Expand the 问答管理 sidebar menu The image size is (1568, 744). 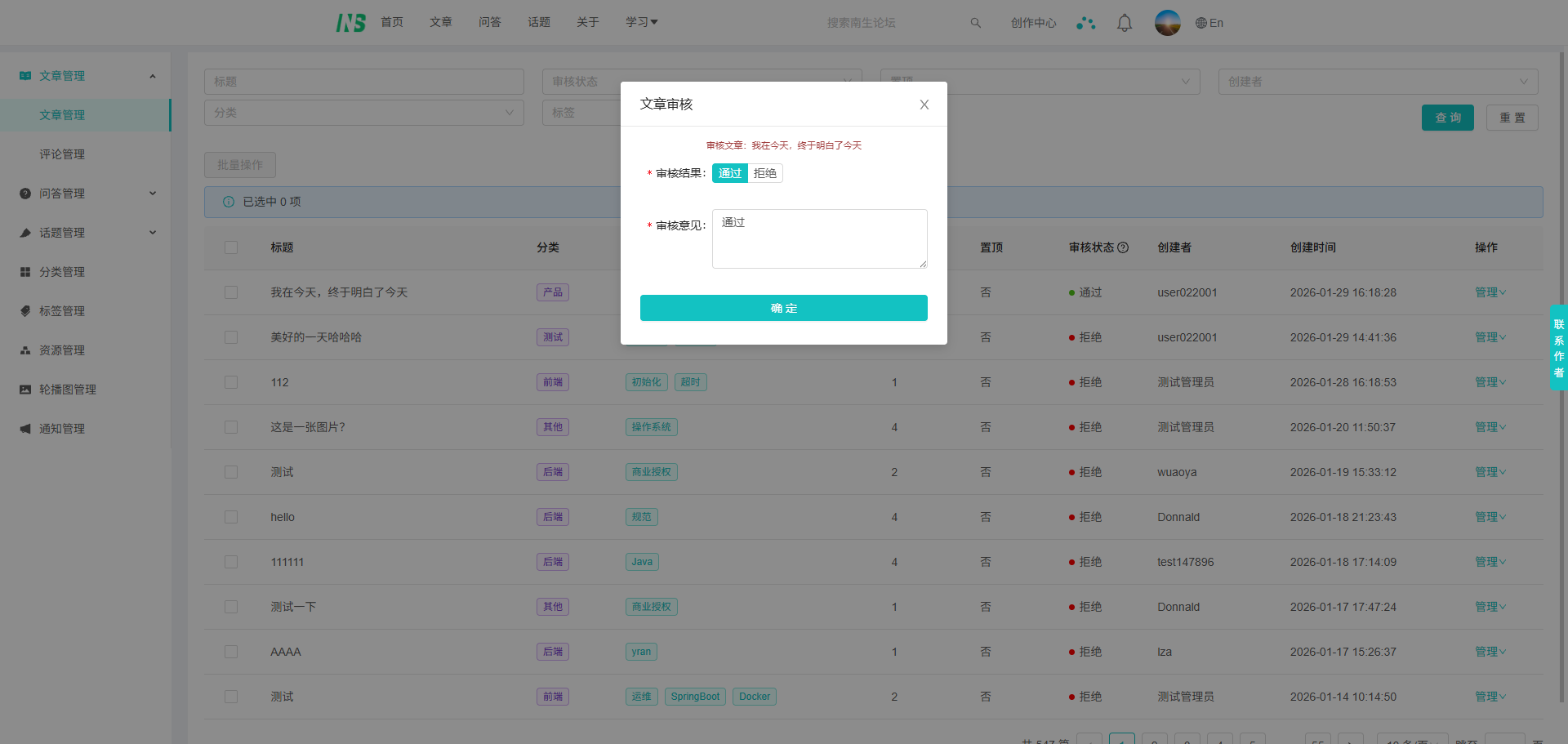coord(86,194)
